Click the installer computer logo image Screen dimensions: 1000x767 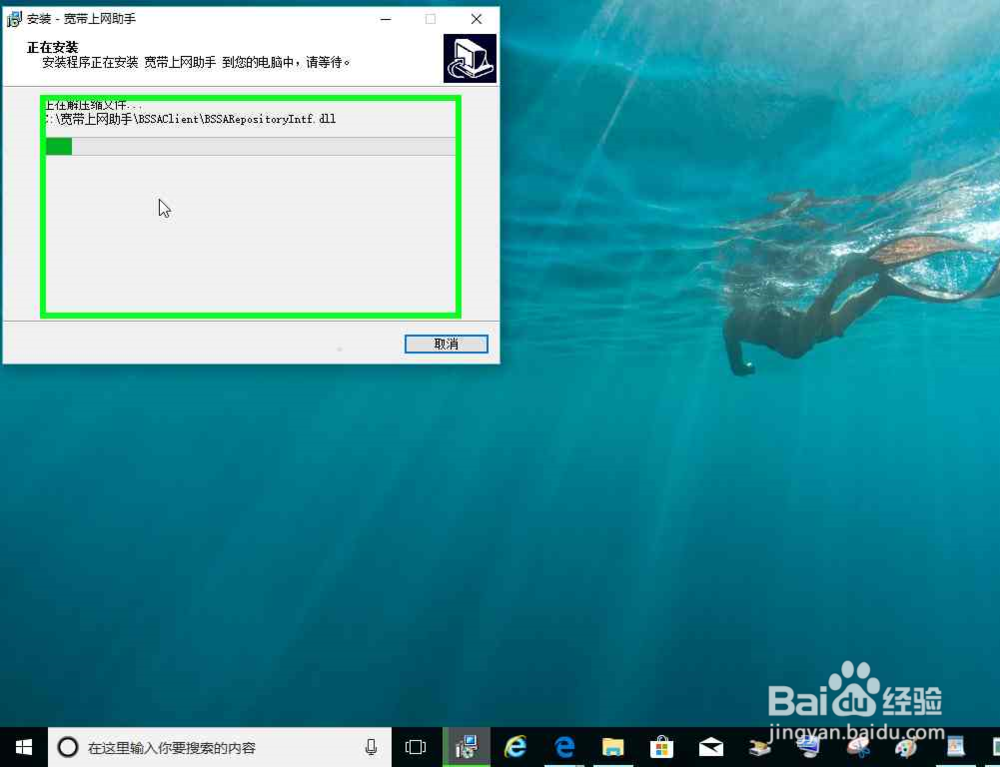[x=470, y=59]
